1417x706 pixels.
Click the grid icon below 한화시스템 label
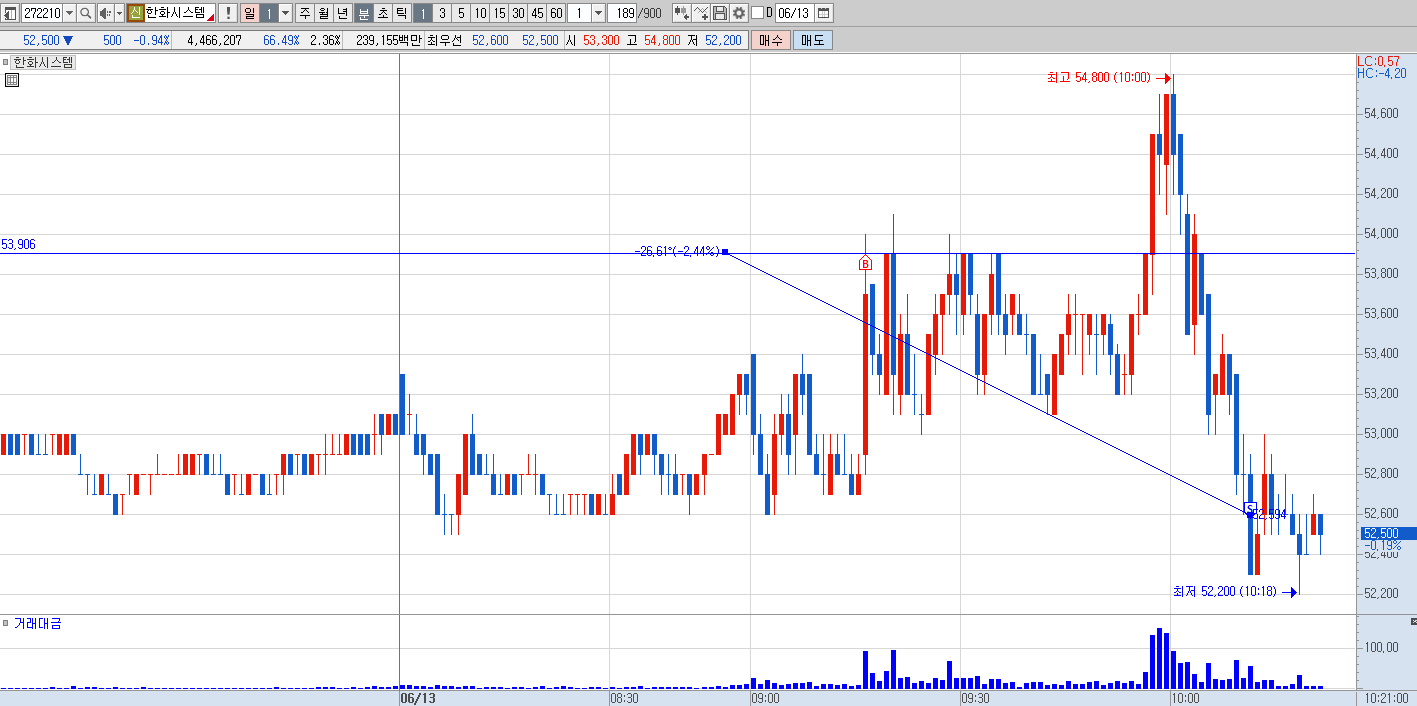(x=11, y=80)
